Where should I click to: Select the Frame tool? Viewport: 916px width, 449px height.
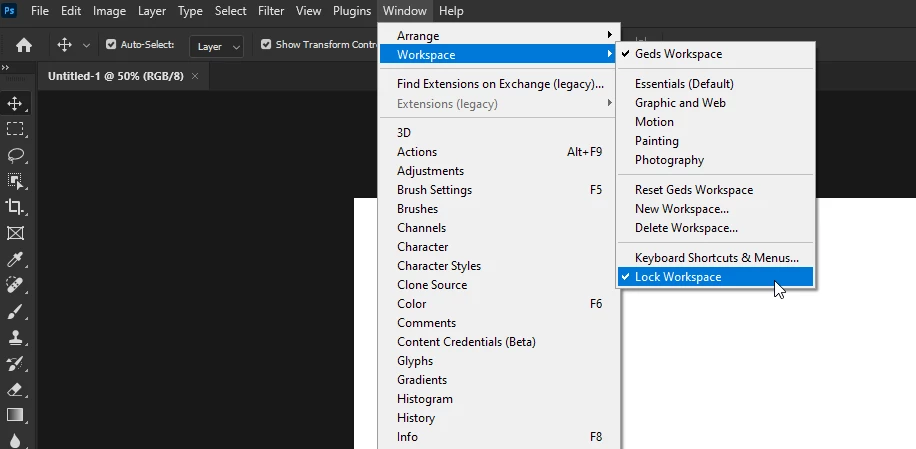pyautogui.click(x=15, y=233)
